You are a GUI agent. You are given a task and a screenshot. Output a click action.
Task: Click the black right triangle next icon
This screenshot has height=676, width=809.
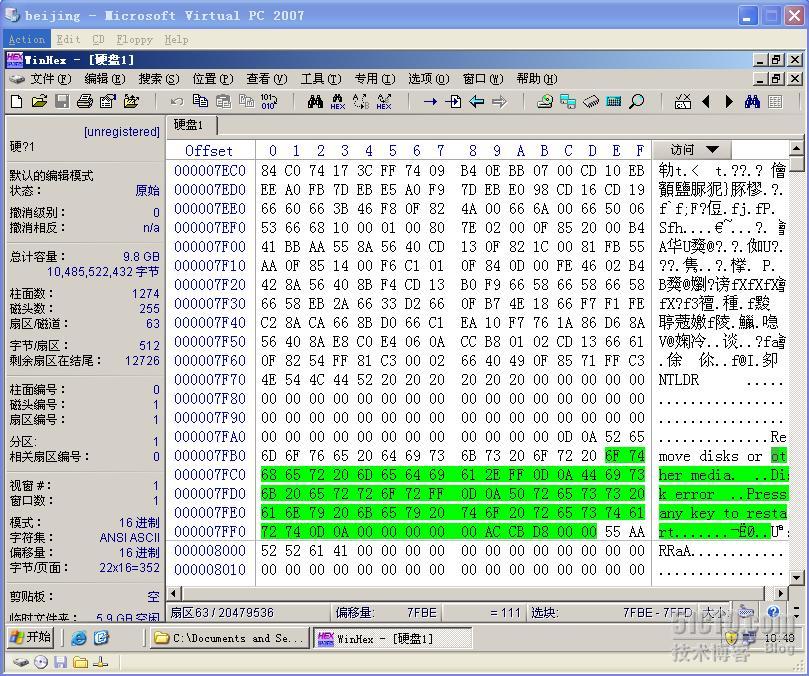(x=729, y=102)
